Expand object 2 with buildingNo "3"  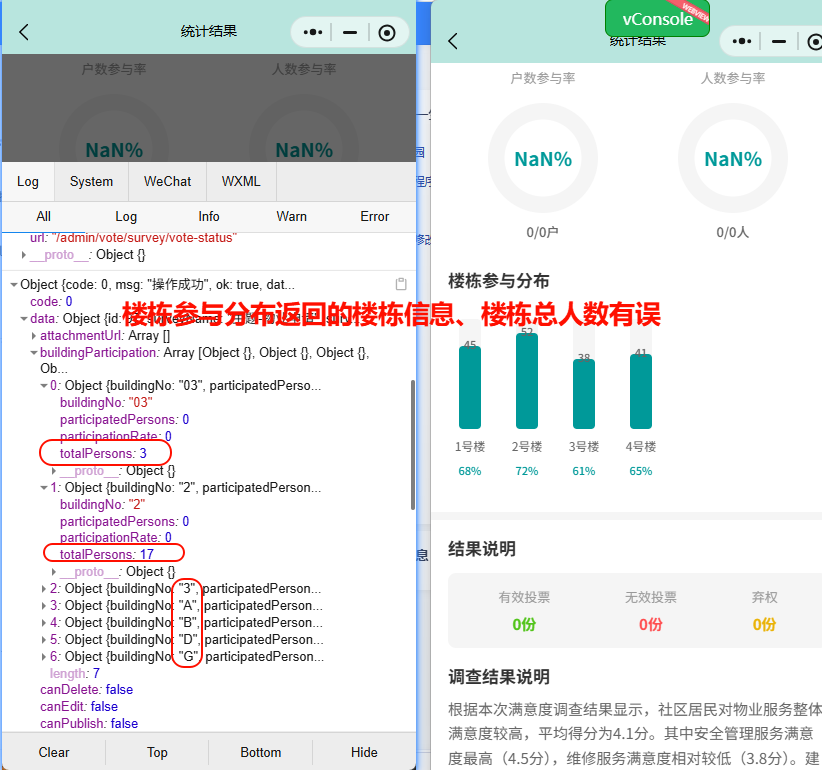click(x=44, y=588)
